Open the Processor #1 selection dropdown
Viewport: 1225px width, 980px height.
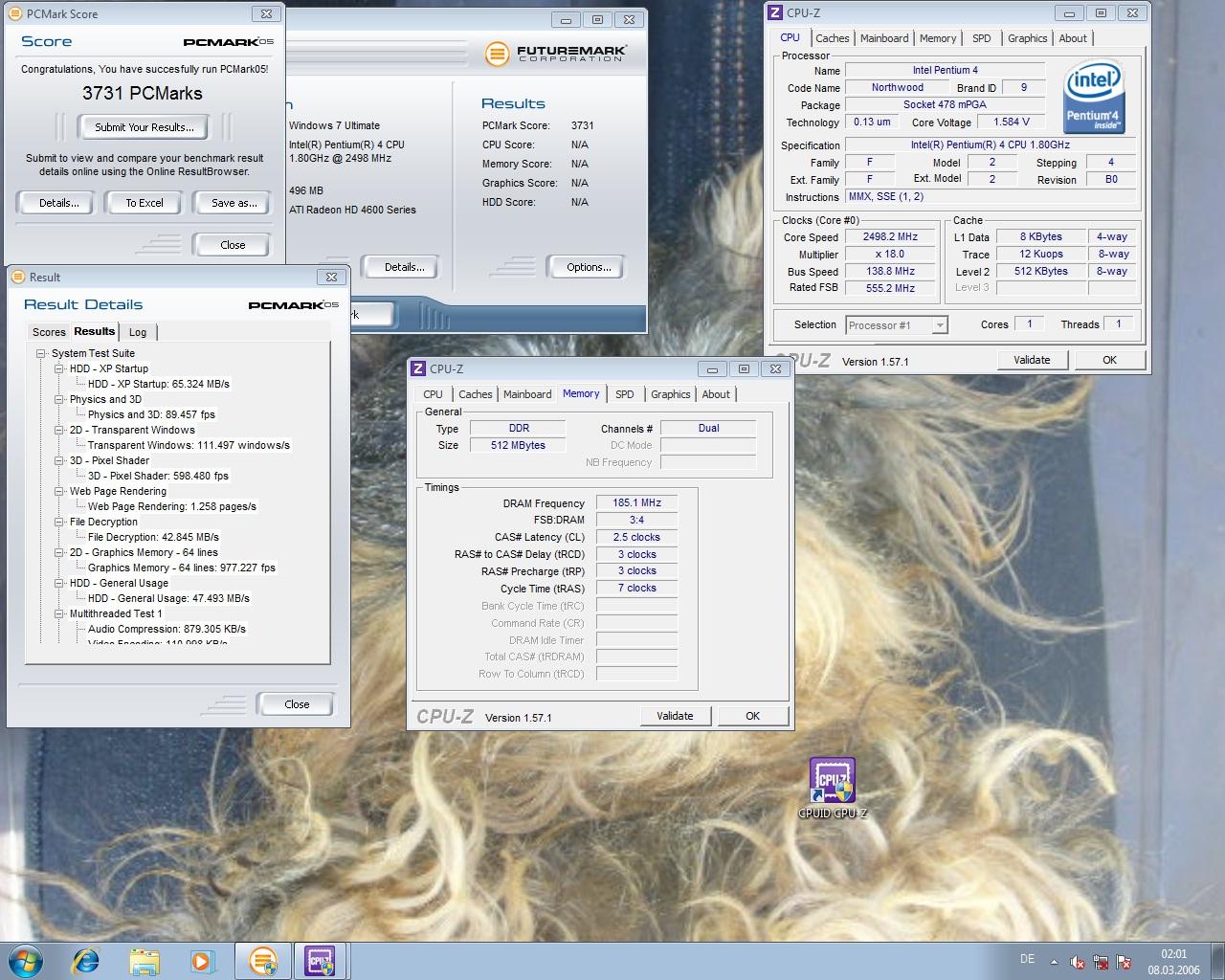(897, 325)
